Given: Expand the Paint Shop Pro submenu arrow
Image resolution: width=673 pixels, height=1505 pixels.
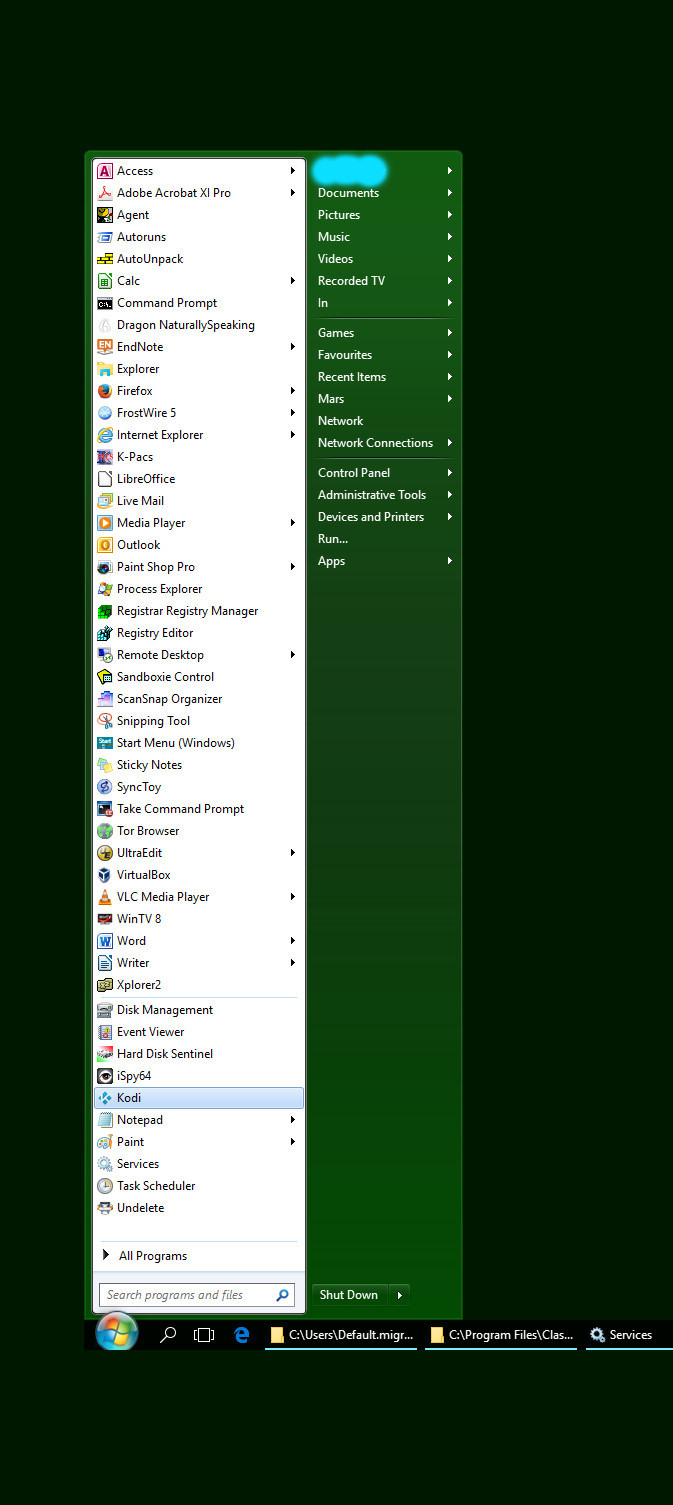Looking at the screenshot, I should coord(293,567).
